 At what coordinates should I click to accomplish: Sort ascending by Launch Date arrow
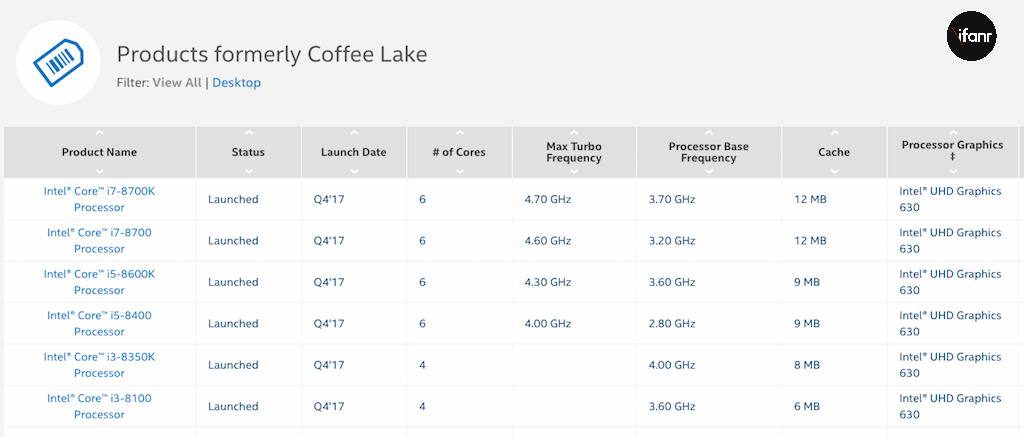click(353, 134)
